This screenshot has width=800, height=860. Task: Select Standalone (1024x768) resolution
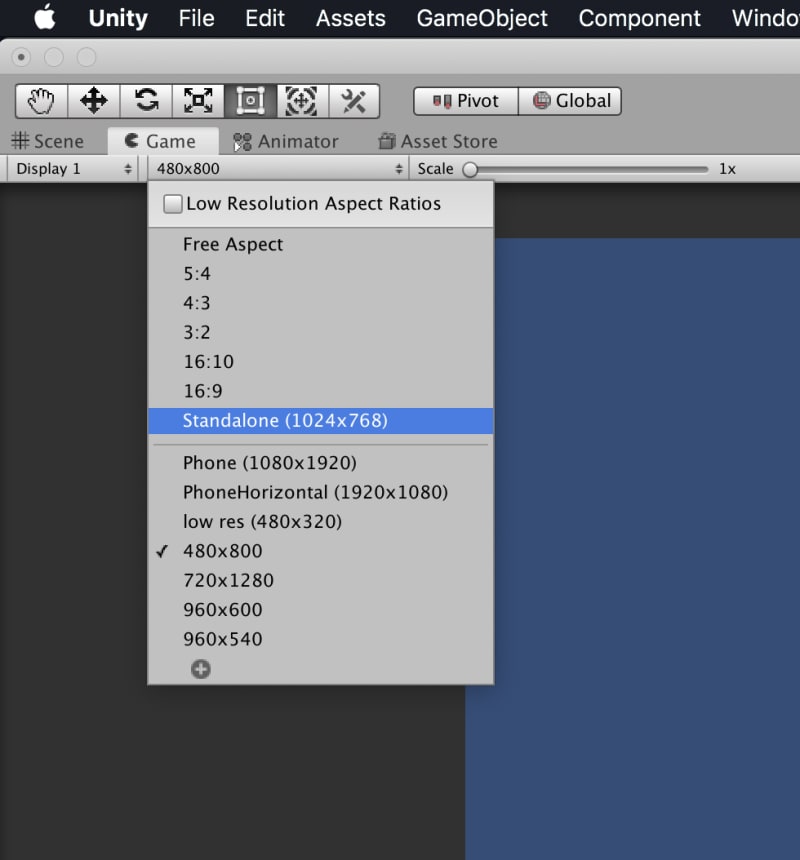click(321, 421)
